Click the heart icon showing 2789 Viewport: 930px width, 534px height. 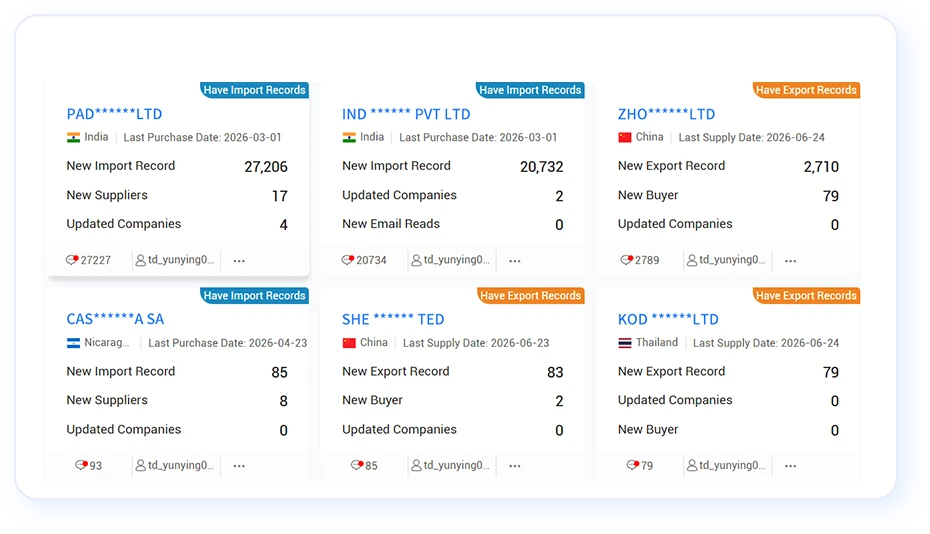click(x=626, y=260)
